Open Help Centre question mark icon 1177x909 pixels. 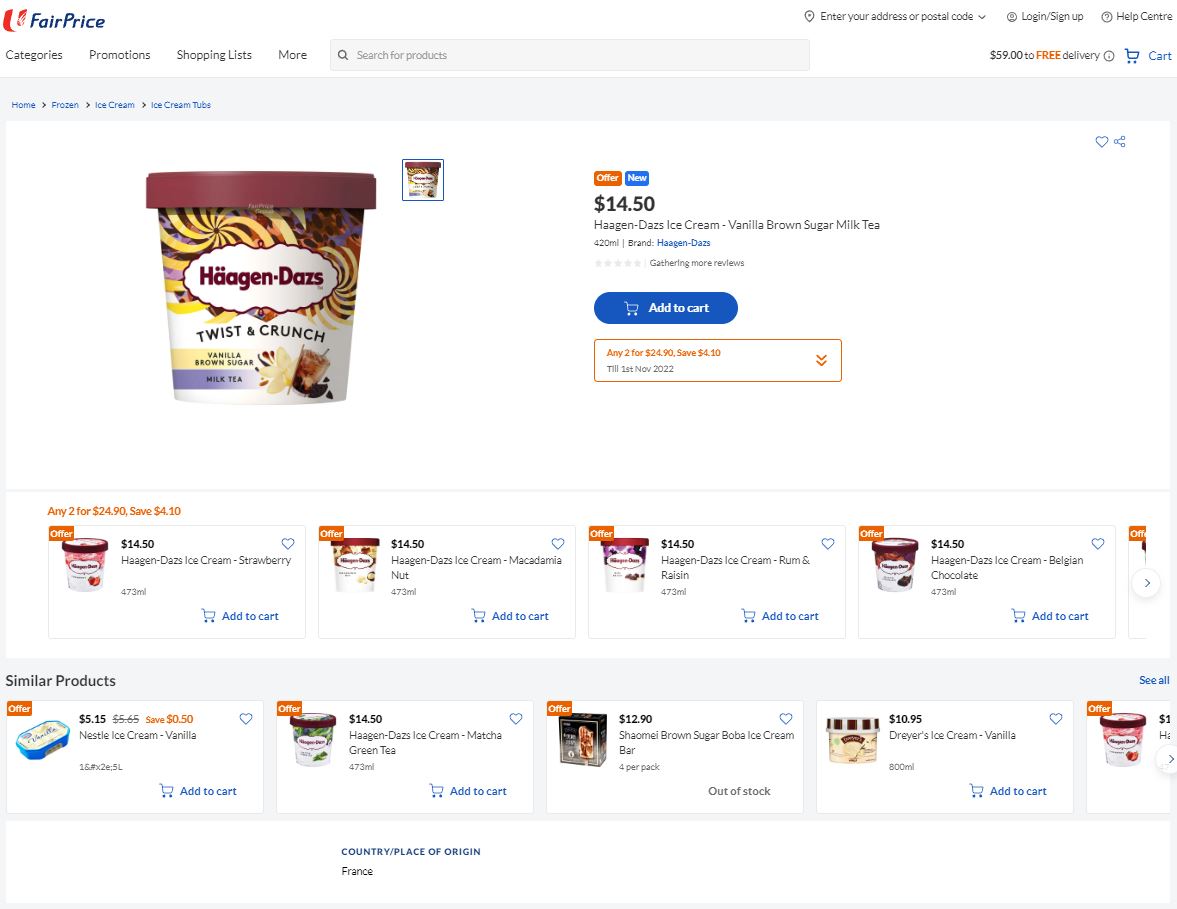(x=1106, y=17)
